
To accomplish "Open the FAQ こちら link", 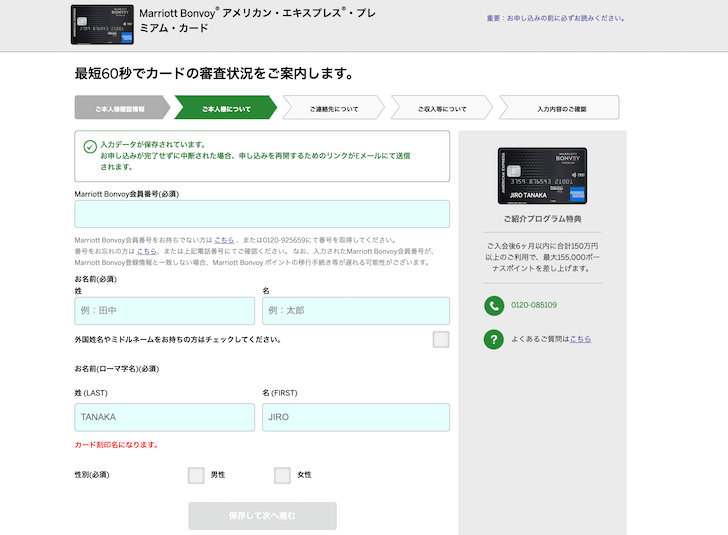I will [580, 339].
